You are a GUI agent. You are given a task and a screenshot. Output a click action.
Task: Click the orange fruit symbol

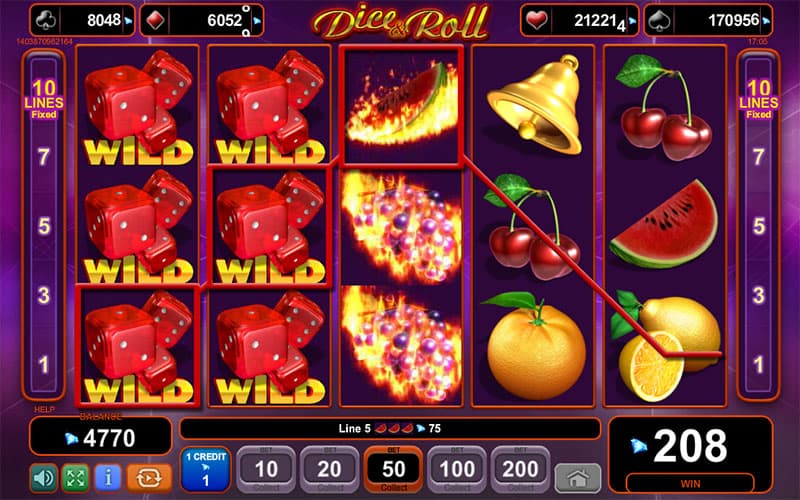click(x=536, y=345)
